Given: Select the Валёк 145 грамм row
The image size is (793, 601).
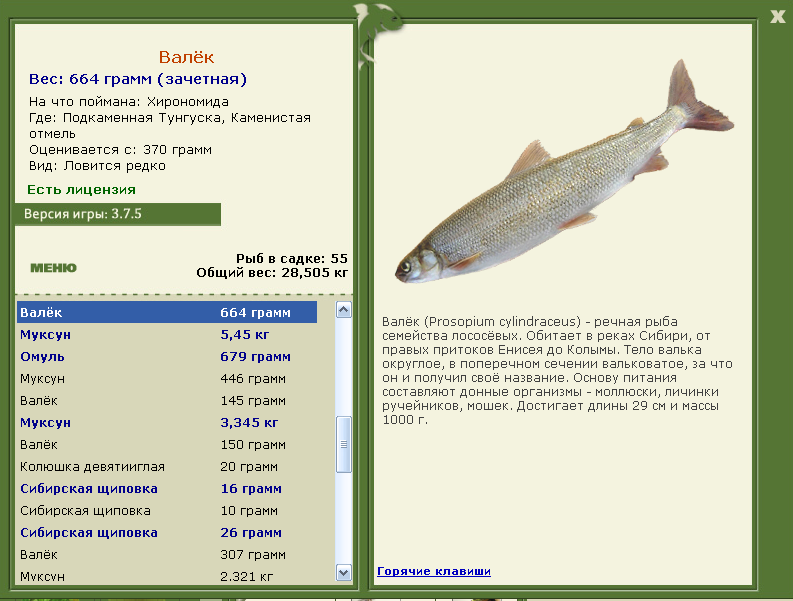Looking at the screenshot, I should [167, 401].
